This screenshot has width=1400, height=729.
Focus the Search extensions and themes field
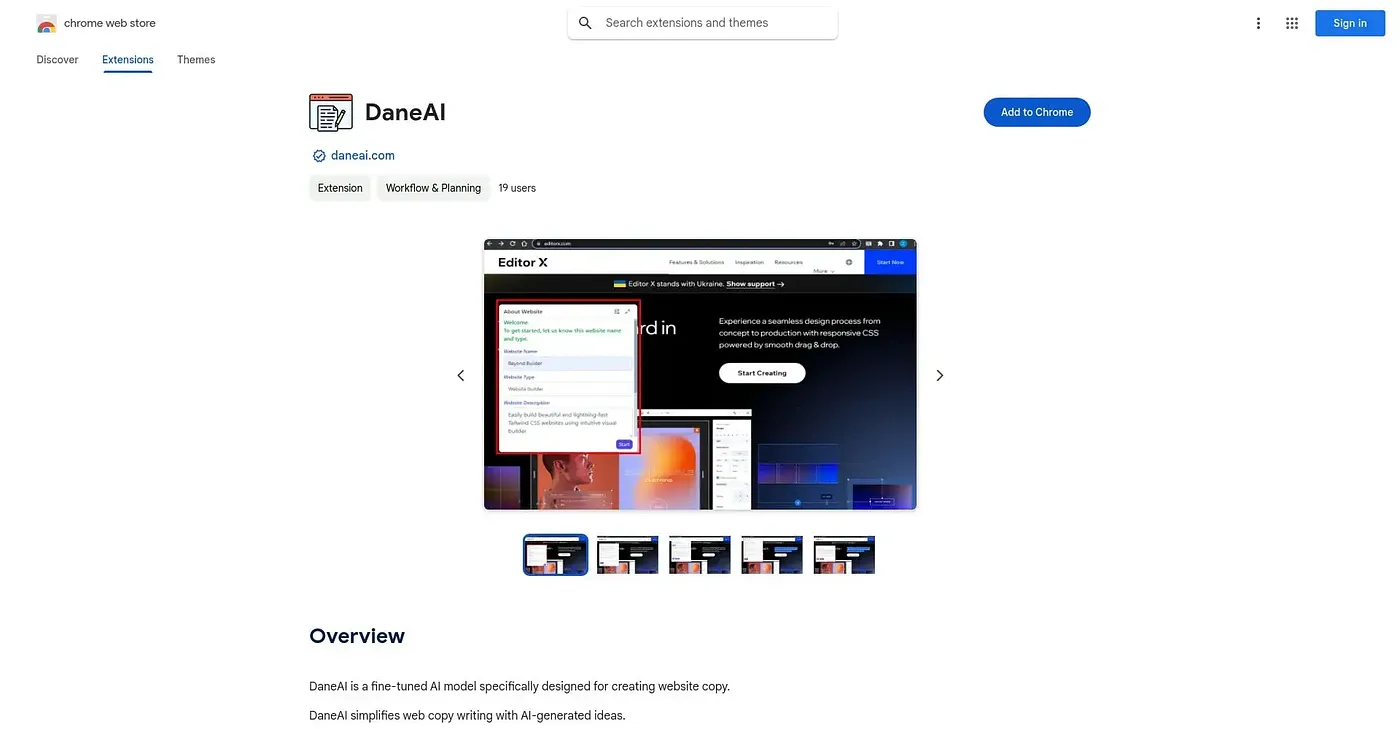(703, 23)
